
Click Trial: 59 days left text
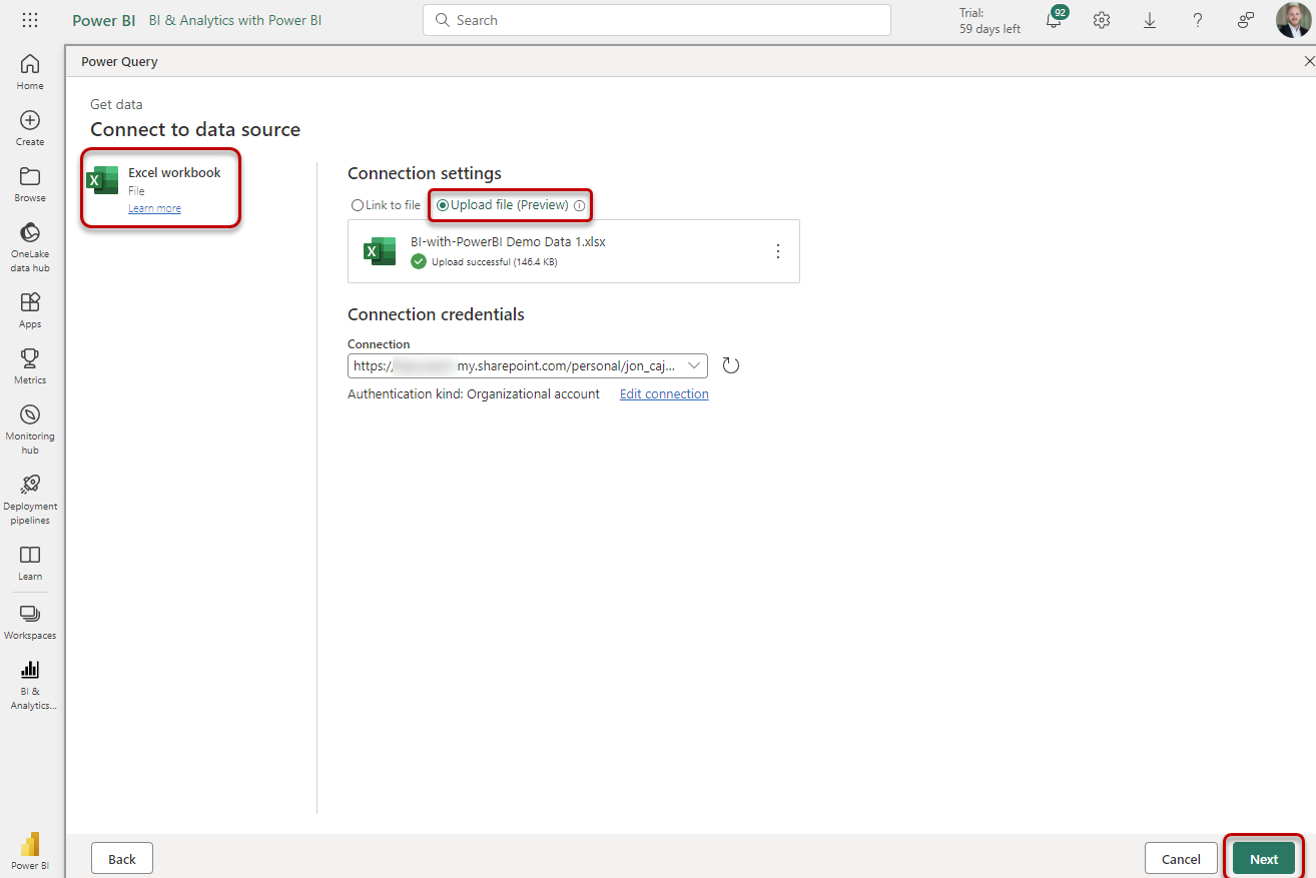990,21
